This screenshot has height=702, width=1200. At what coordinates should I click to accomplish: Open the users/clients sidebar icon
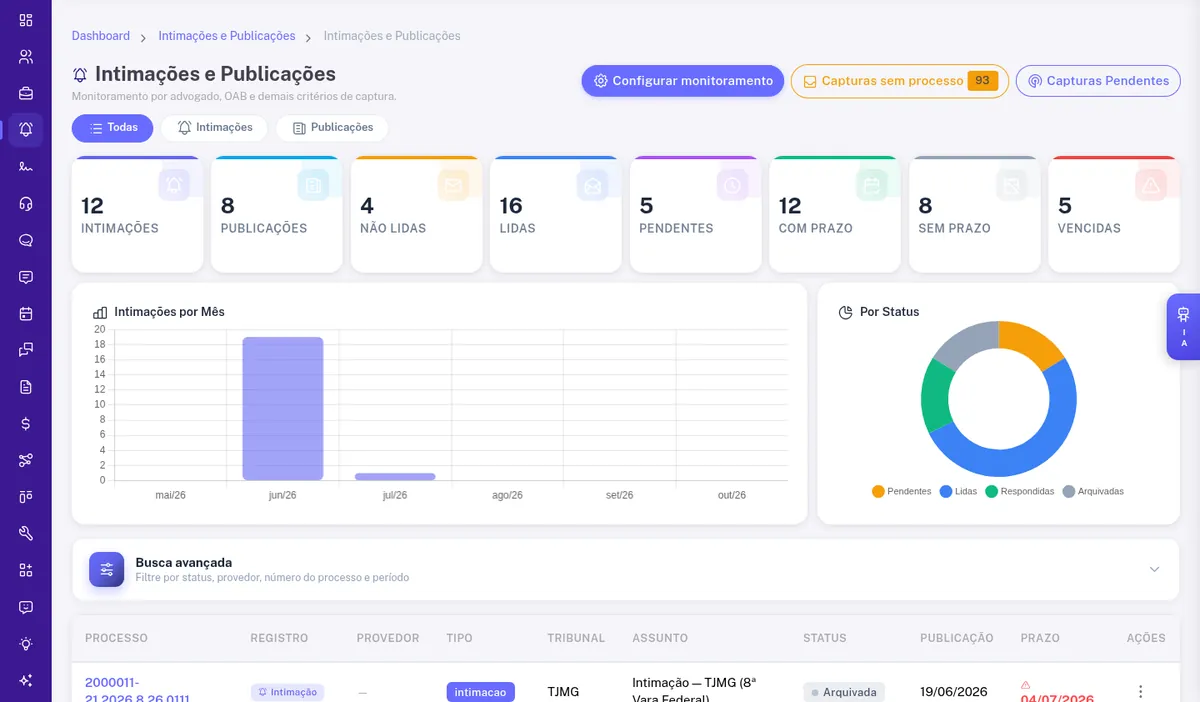26,56
